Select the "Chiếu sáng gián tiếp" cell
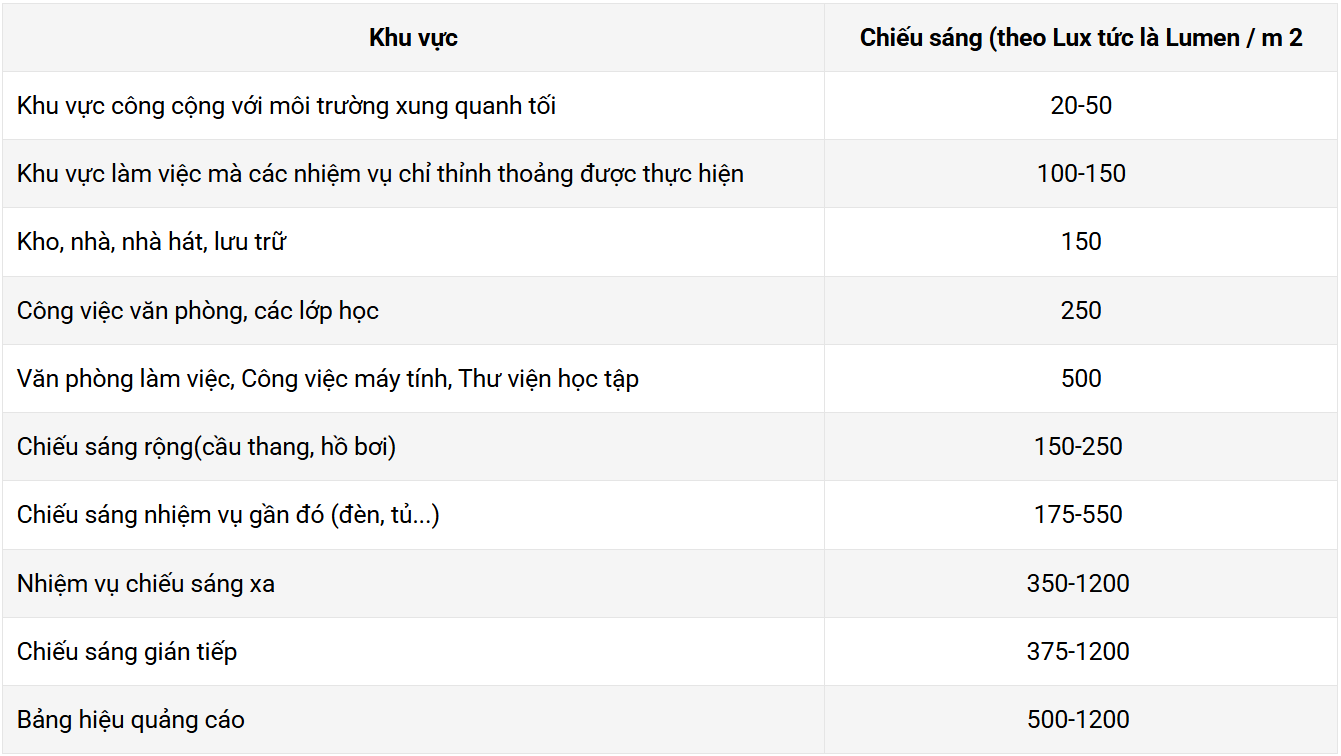 pyautogui.click(x=127, y=651)
